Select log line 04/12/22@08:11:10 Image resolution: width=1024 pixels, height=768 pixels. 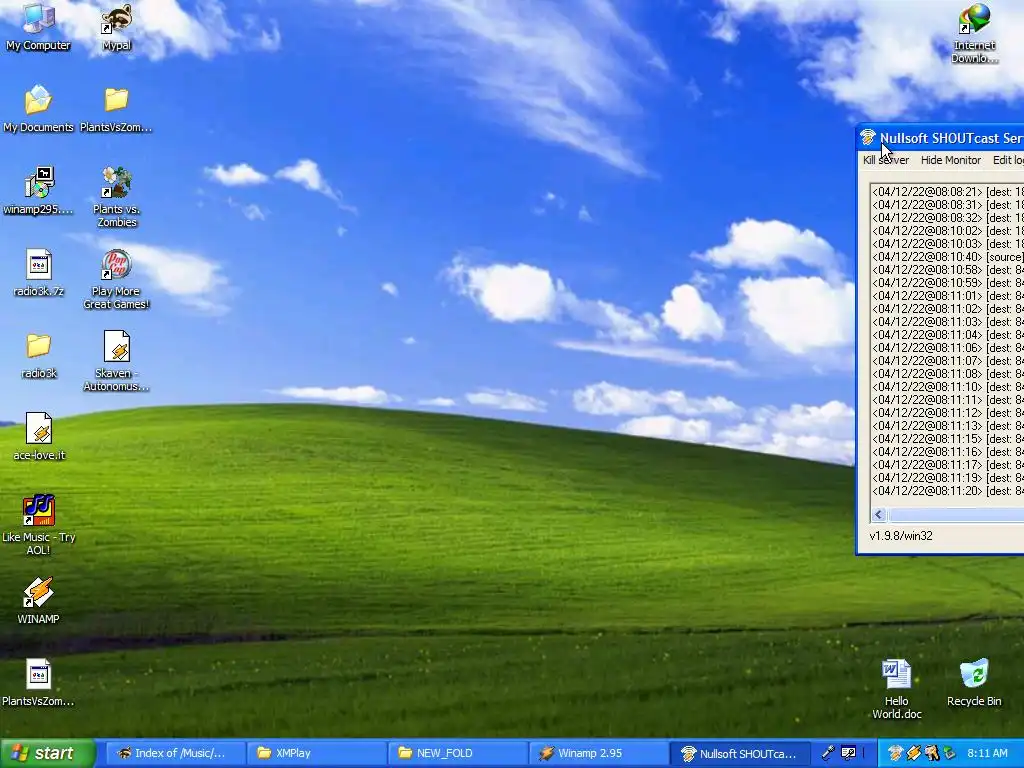947,387
